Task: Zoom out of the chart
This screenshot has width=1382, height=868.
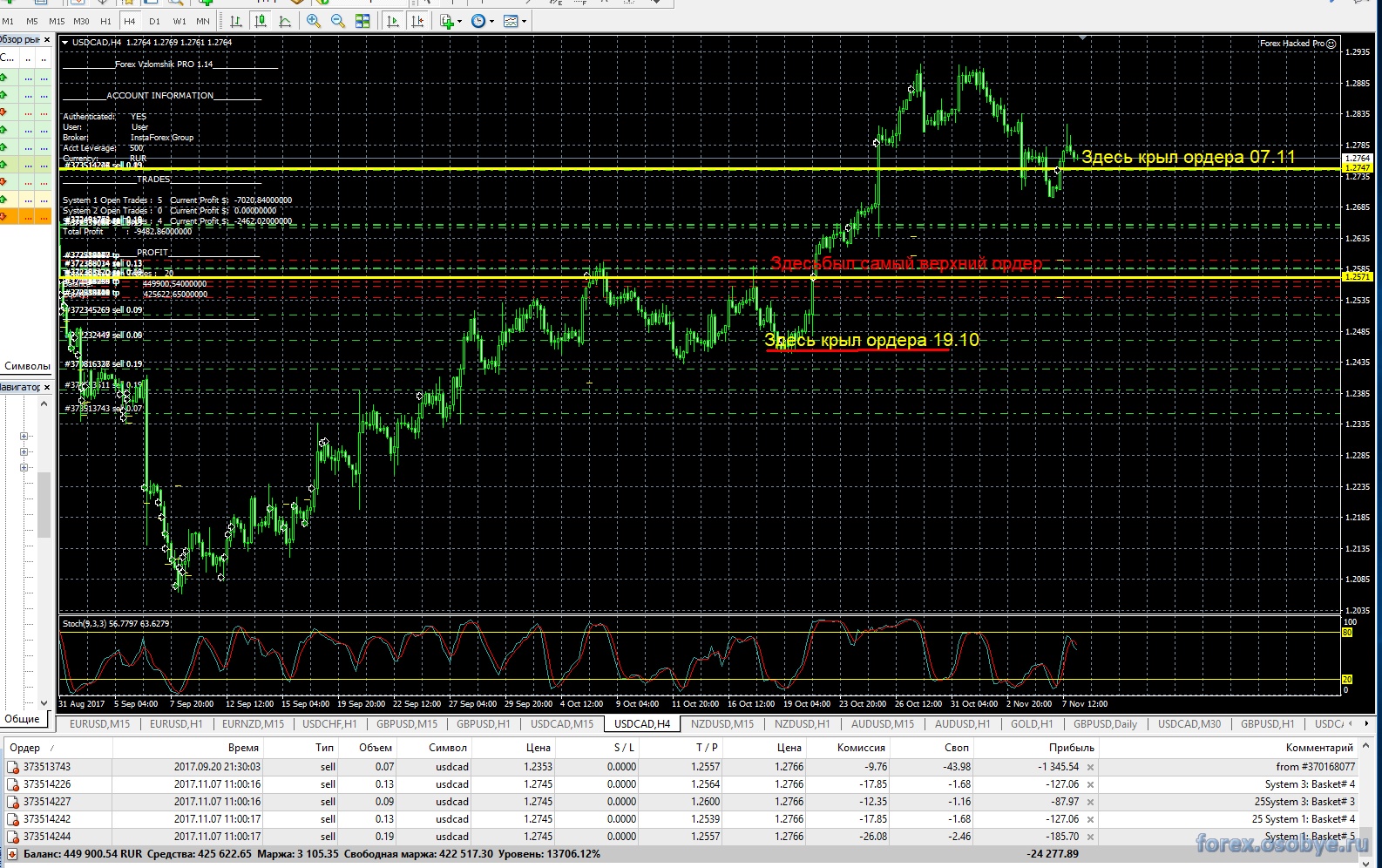Action: (338, 21)
